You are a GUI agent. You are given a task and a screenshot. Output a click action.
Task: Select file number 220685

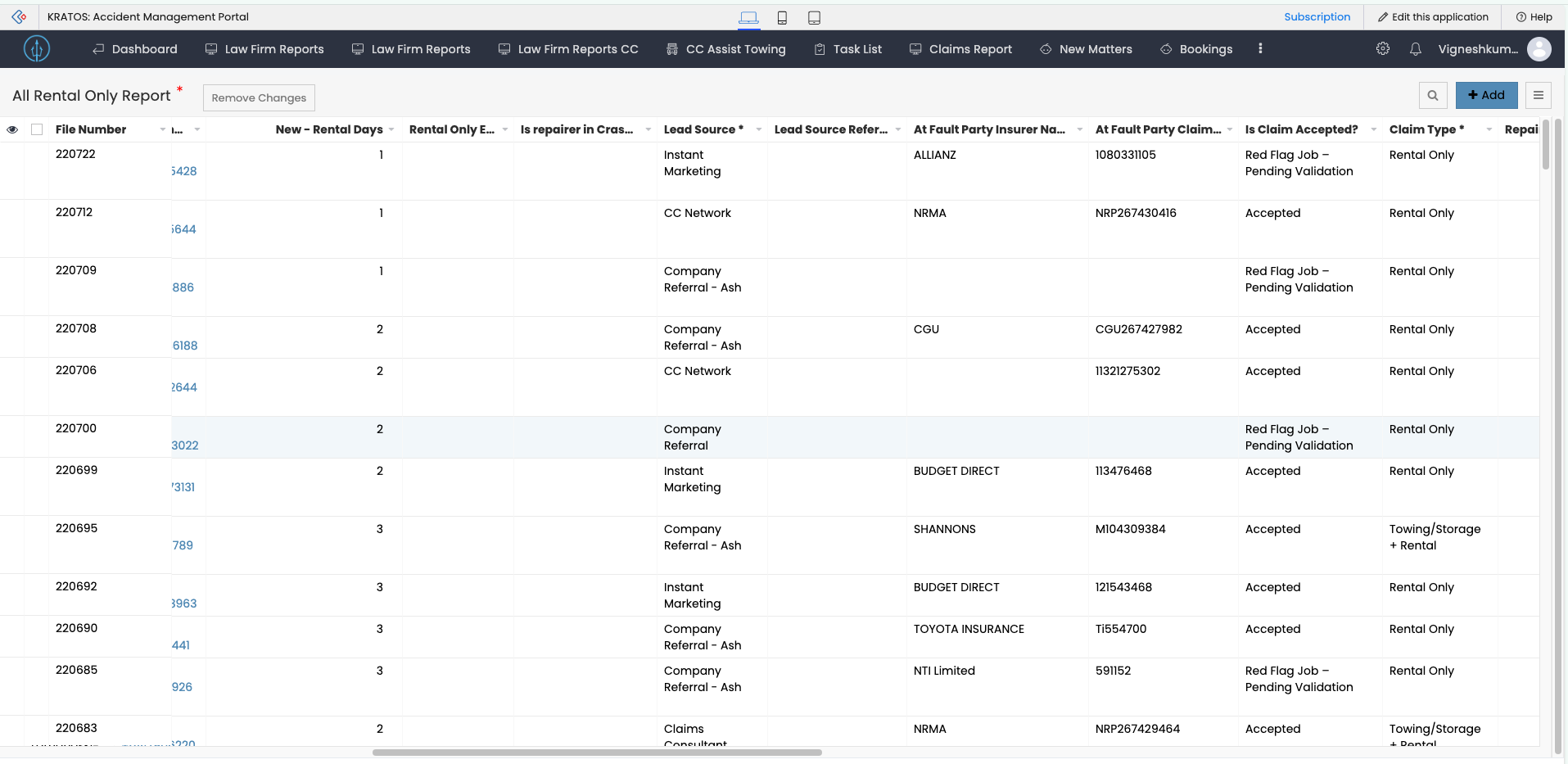tap(76, 670)
